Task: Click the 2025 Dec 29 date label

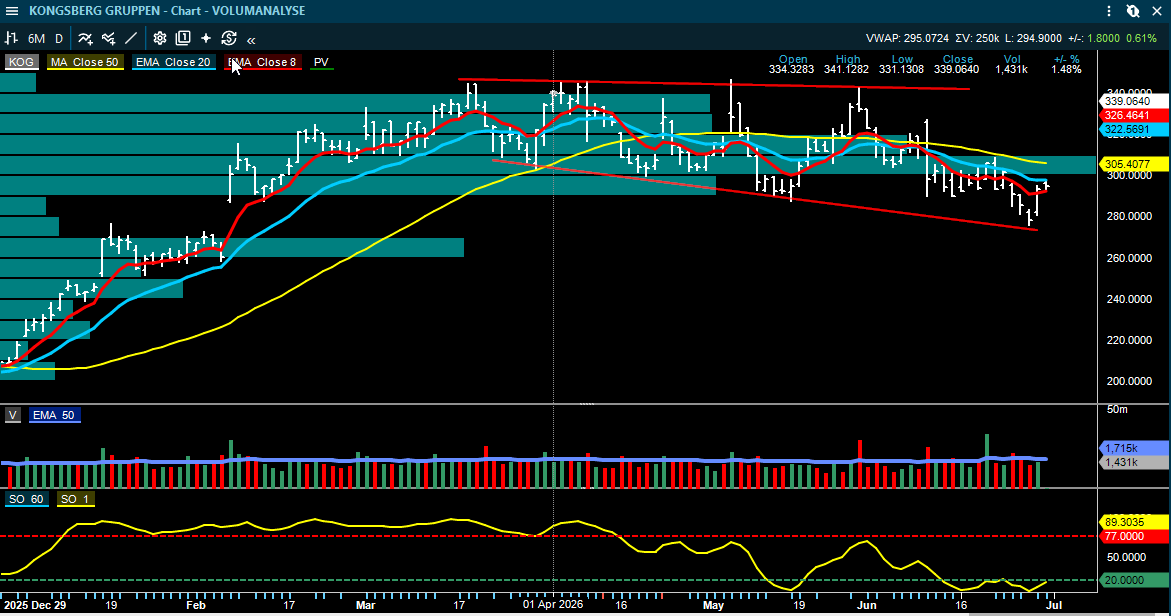Action: [x=34, y=605]
